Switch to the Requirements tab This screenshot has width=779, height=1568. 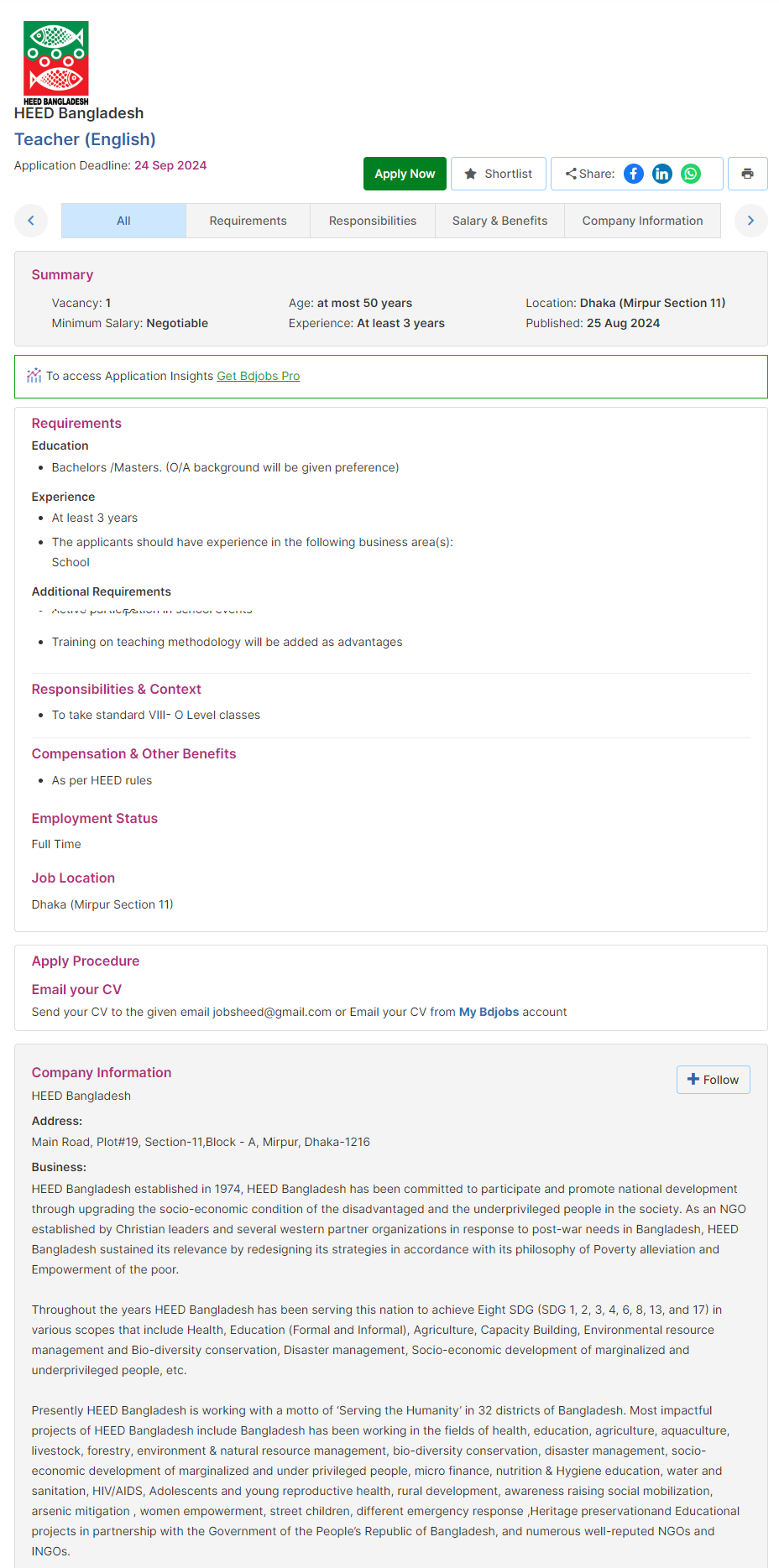tap(248, 221)
